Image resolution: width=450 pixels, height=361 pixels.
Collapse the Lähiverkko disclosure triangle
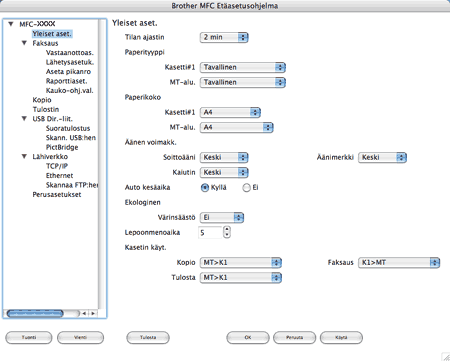pos(24,156)
